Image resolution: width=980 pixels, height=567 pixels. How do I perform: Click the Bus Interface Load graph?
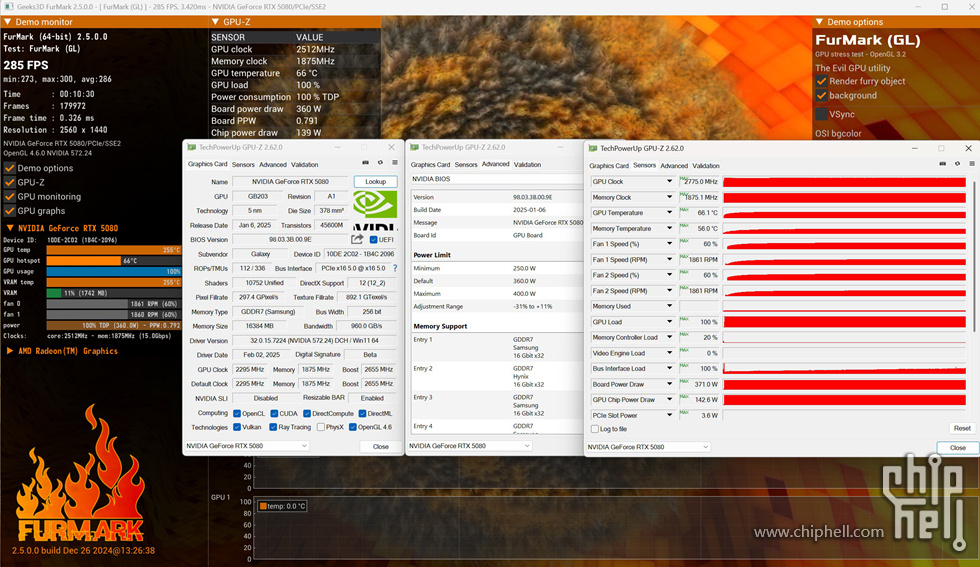click(x=844, y=369)
